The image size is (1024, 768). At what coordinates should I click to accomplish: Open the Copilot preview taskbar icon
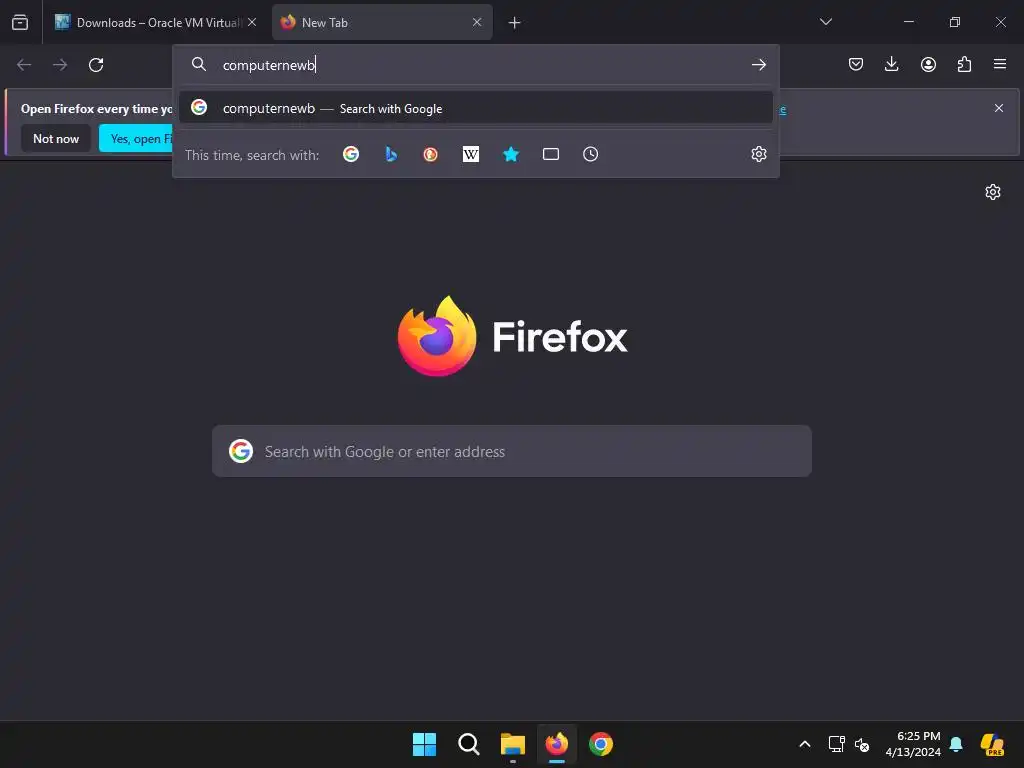[993, 744]
